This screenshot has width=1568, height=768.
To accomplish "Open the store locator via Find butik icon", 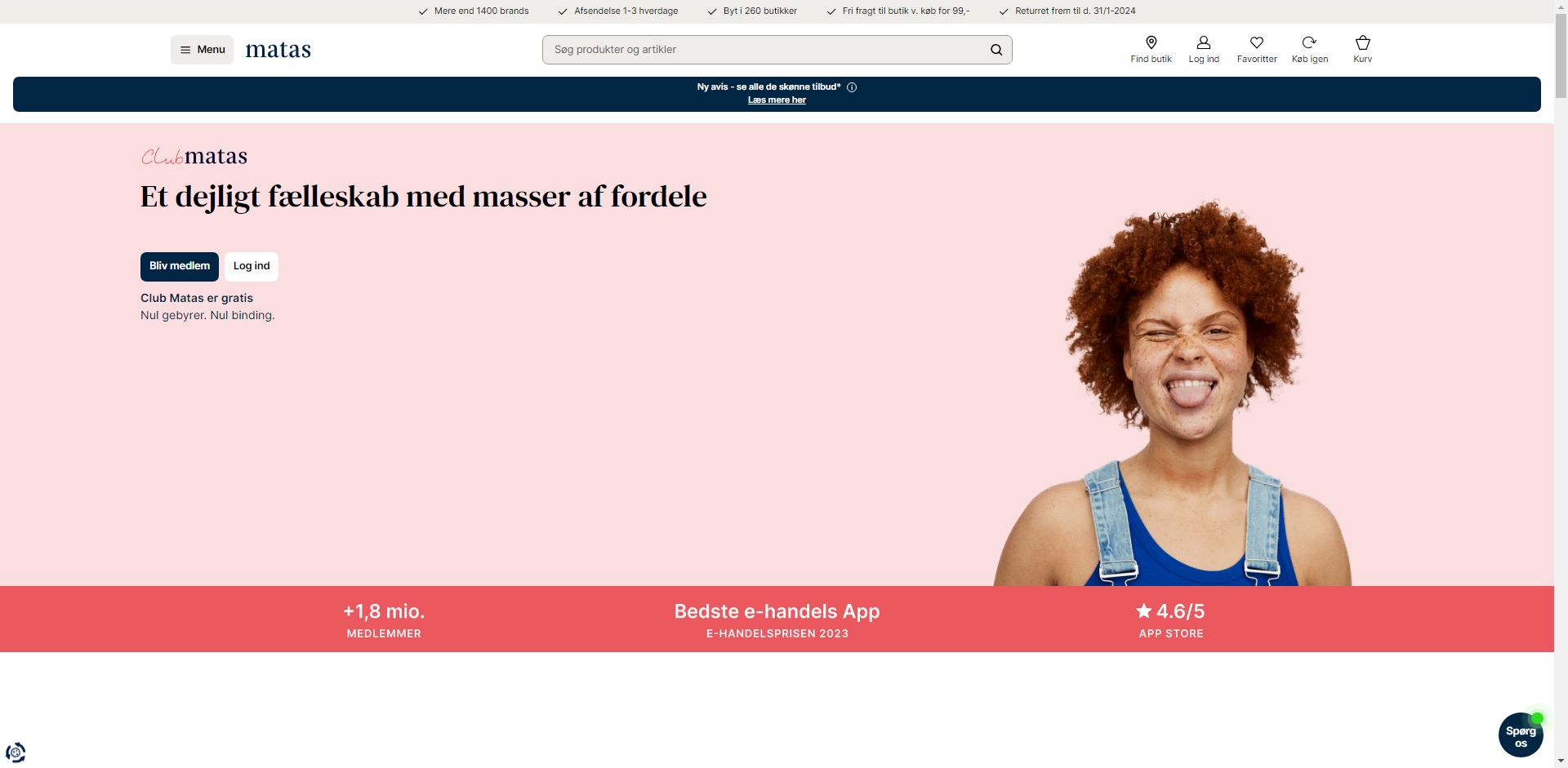I will [x=1151, y=49].
